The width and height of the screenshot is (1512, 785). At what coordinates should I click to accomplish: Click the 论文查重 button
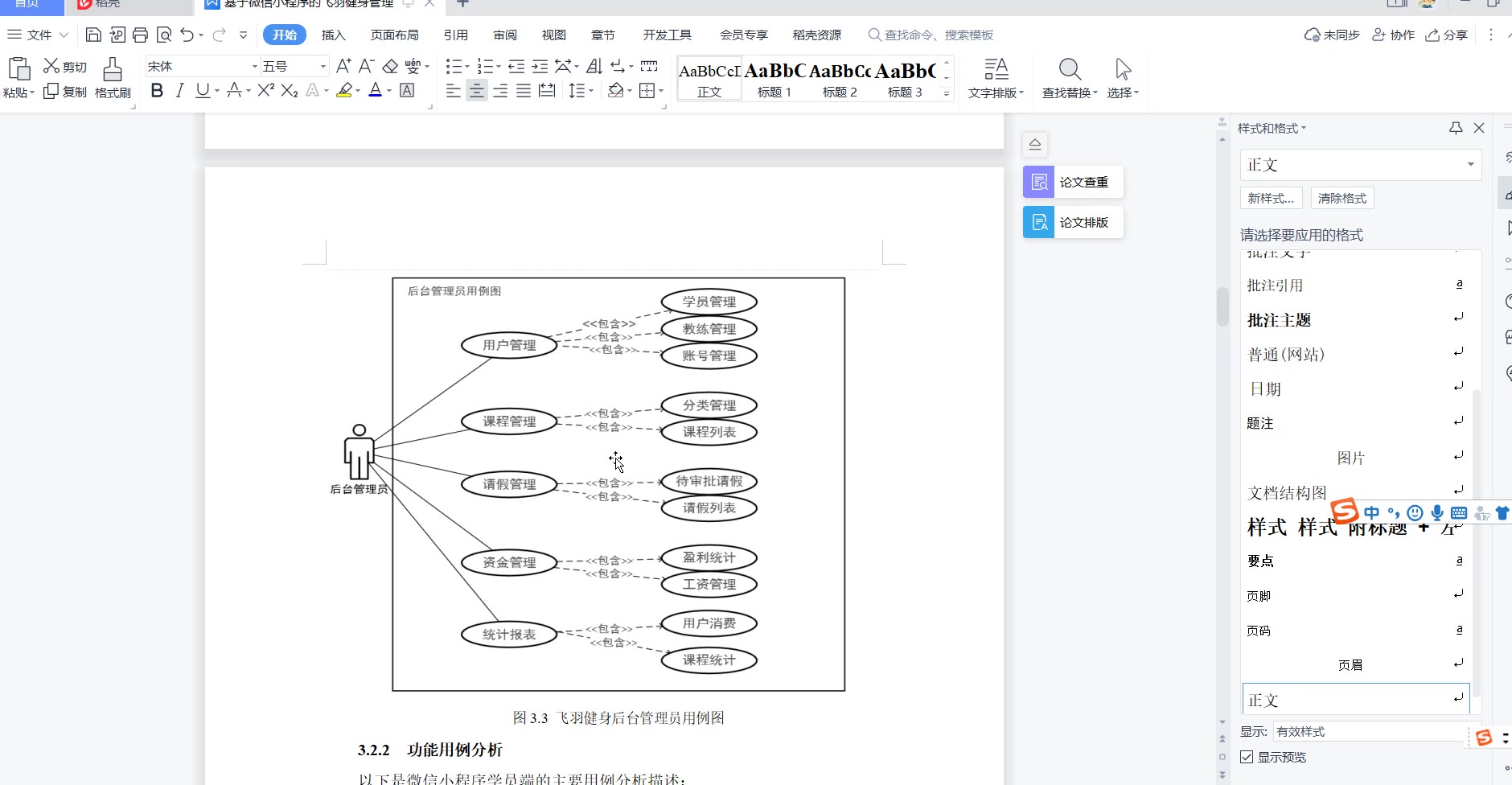click(1073, 182)
